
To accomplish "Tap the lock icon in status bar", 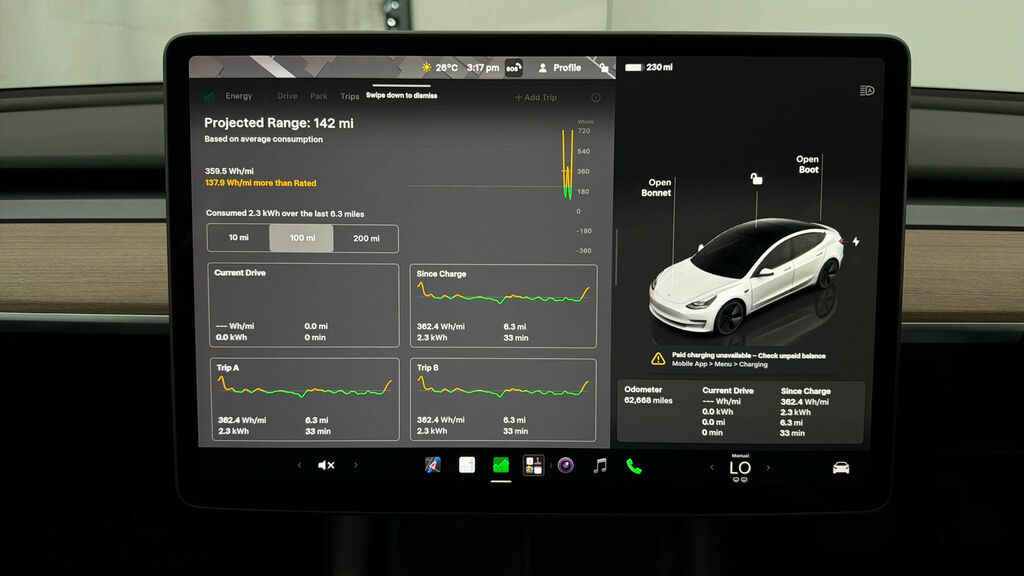I will pos(604,68).
